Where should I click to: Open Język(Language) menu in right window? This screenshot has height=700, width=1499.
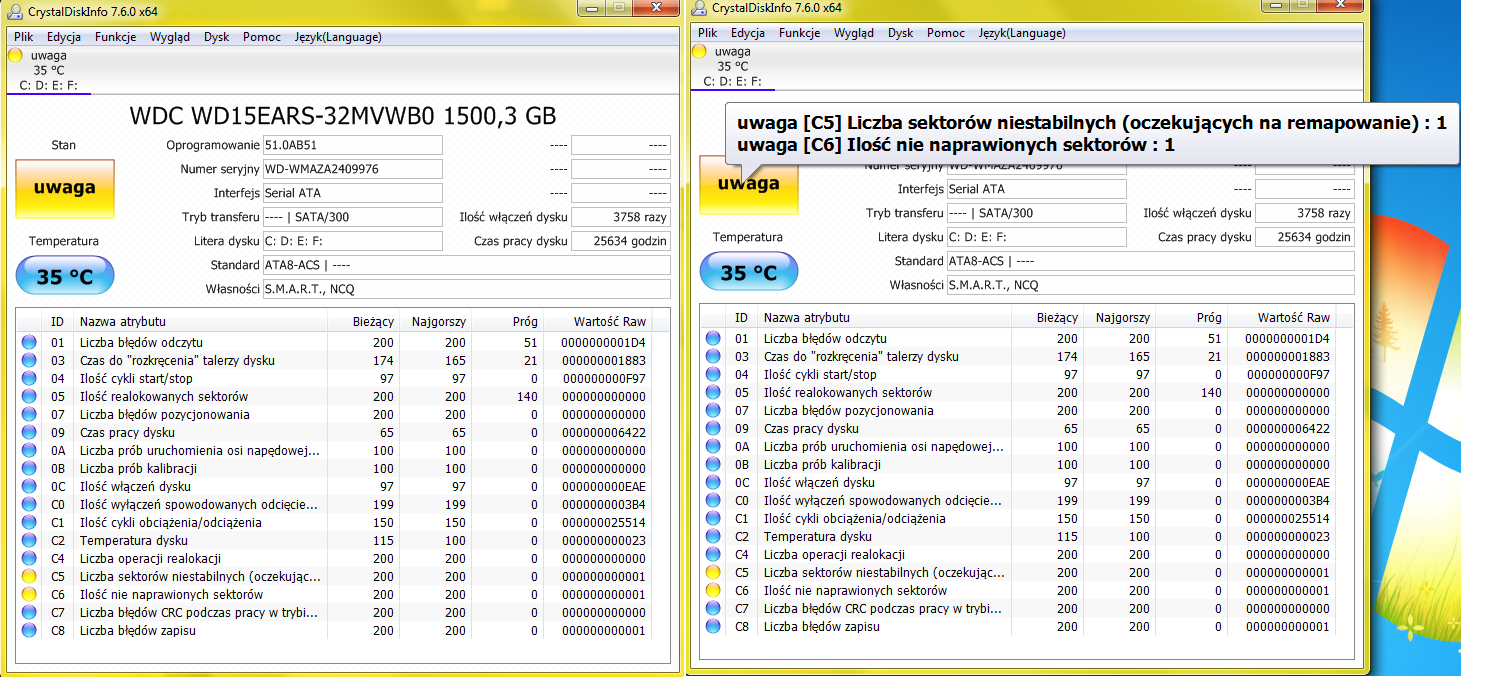click(x=1022, y=33)
